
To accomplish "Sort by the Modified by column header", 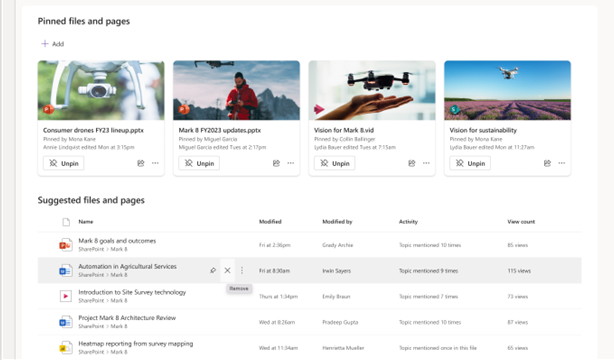I will point(337,222).
